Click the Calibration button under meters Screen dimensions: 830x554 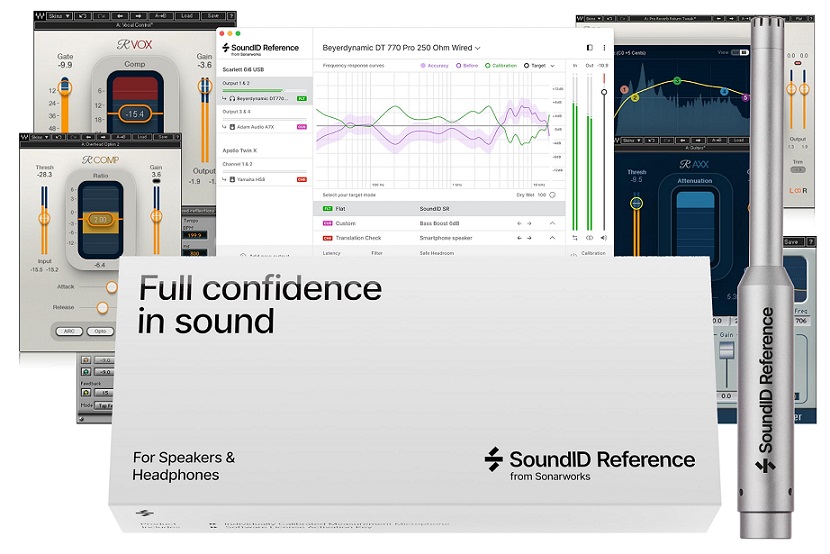click(593, 253)
